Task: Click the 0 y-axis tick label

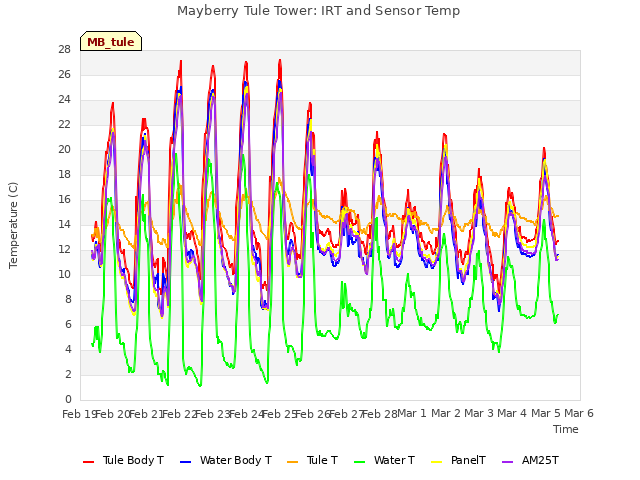Action: click(68, 399)
